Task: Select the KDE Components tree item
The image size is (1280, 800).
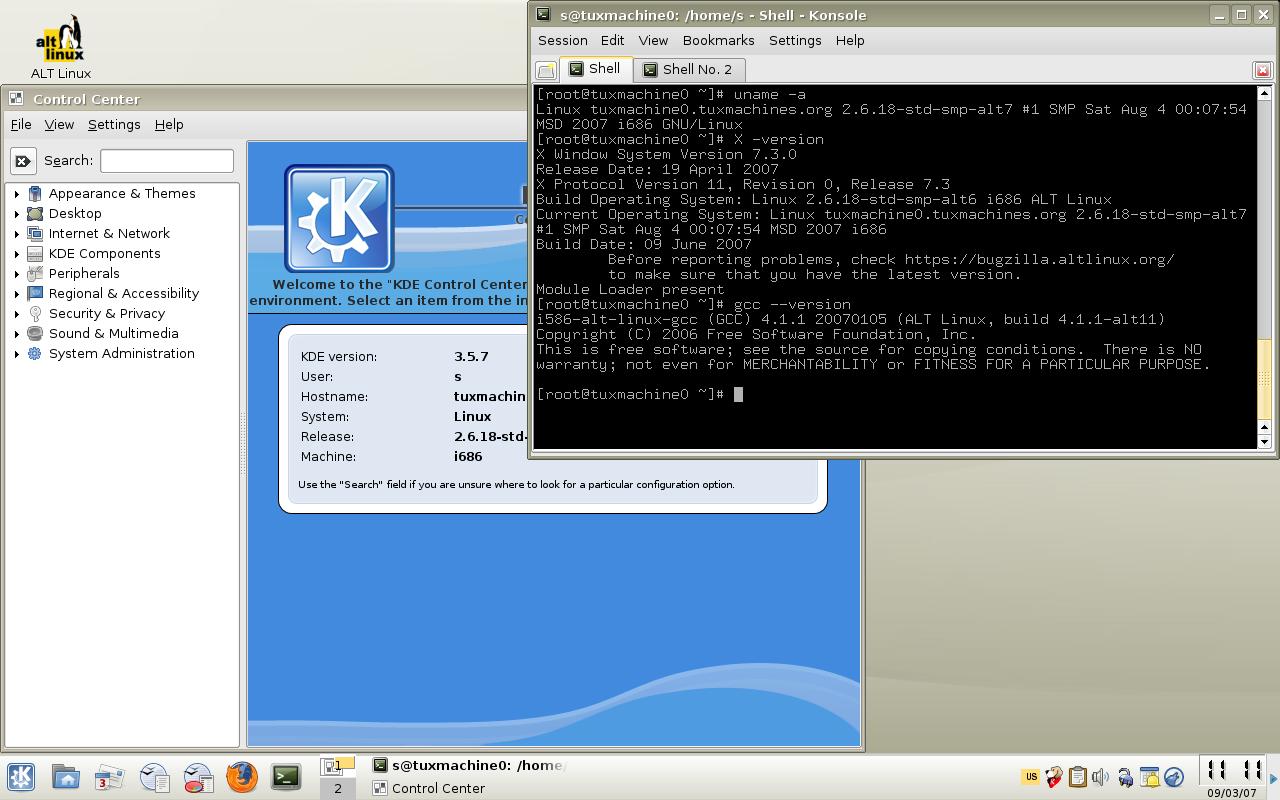Action: click(x=104, y=254)
